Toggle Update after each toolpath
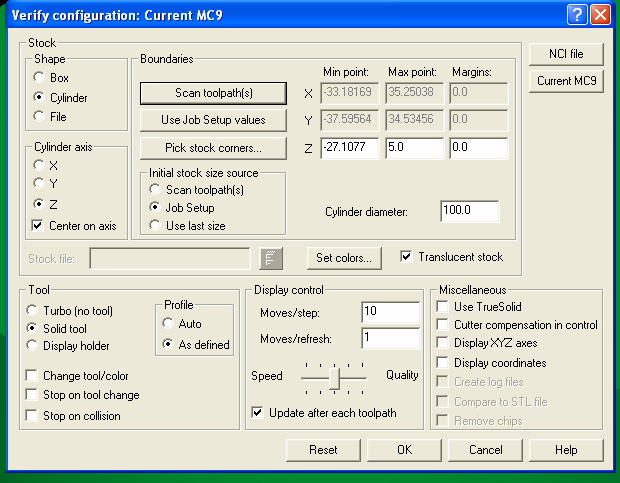The image size is (620, 483). point(257,413)
